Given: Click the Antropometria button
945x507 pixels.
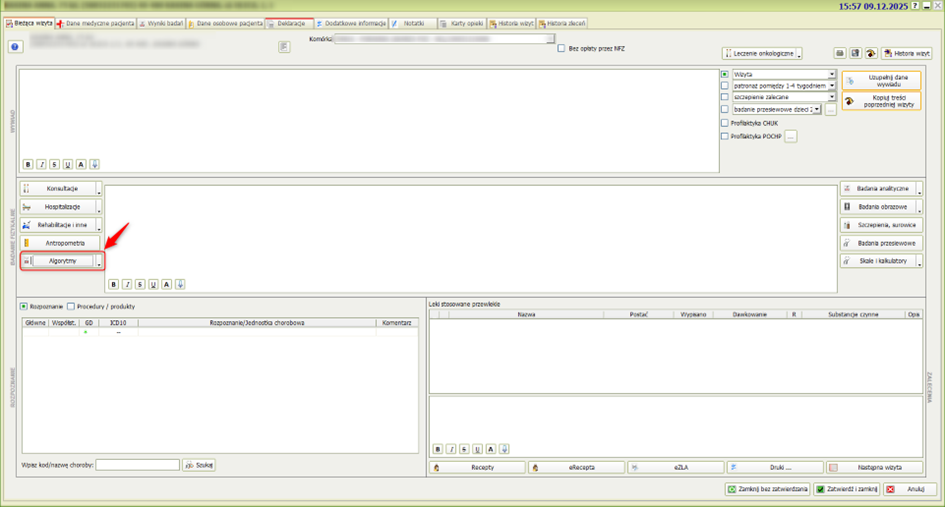Looking at the screenshot, I should [61, 243].
